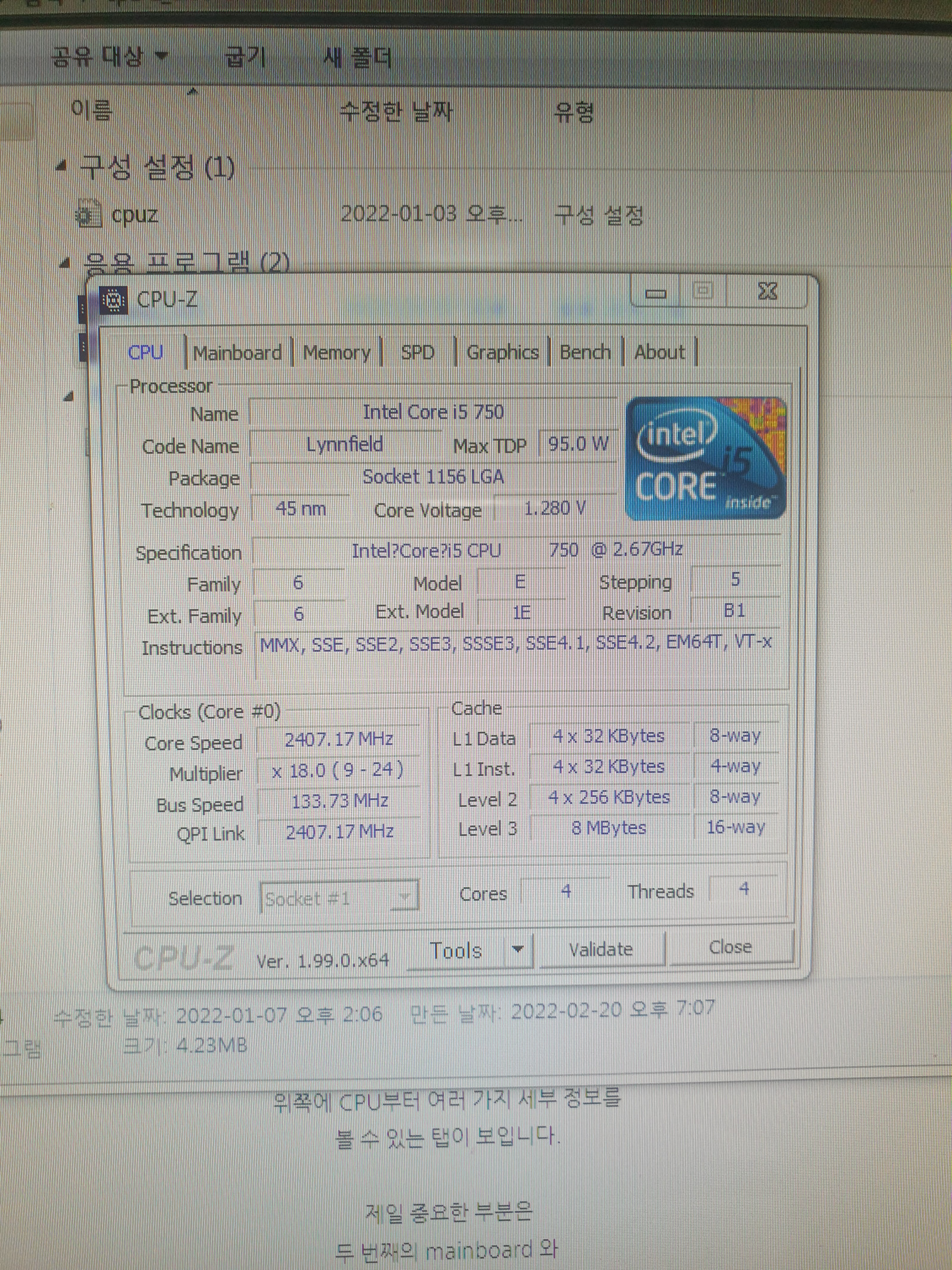Image resolution: width=952 pixels, height=1270 pixels.
Task: Click the Level 3 value 8 MBytes
Action: pos(609,828)
